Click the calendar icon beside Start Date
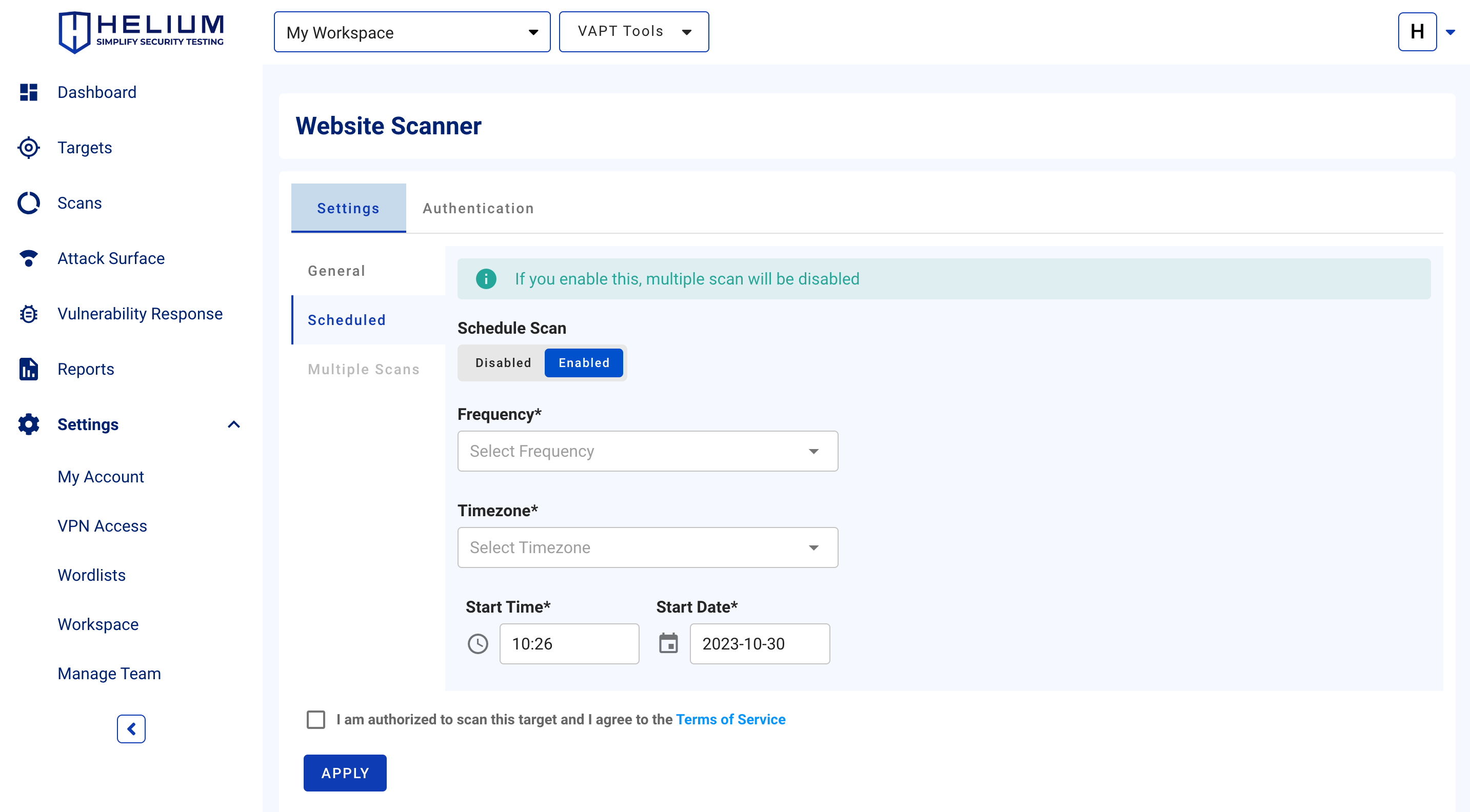The width and height of the screenshot is (1470, 812). [x=668, y=644]
